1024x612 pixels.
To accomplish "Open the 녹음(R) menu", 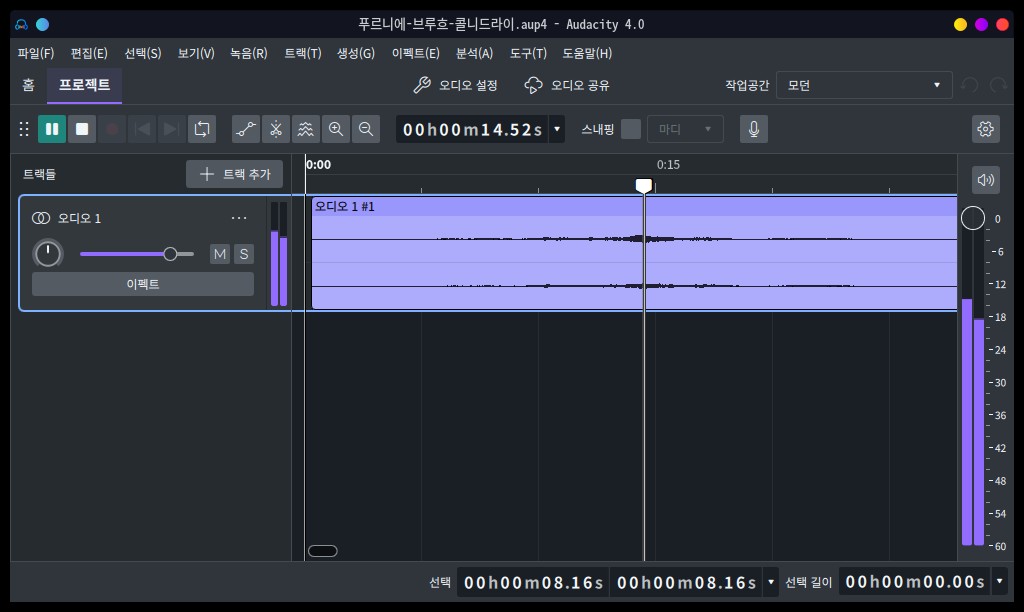I will pos(249,54).
